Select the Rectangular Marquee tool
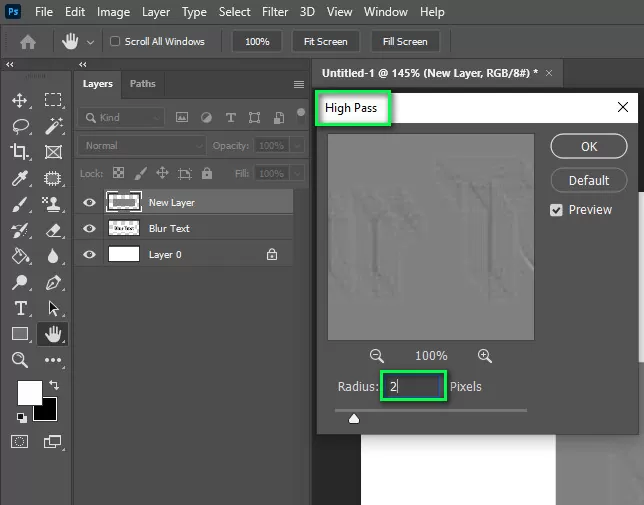This screenshot has height=505, width=644. (53, 100)
